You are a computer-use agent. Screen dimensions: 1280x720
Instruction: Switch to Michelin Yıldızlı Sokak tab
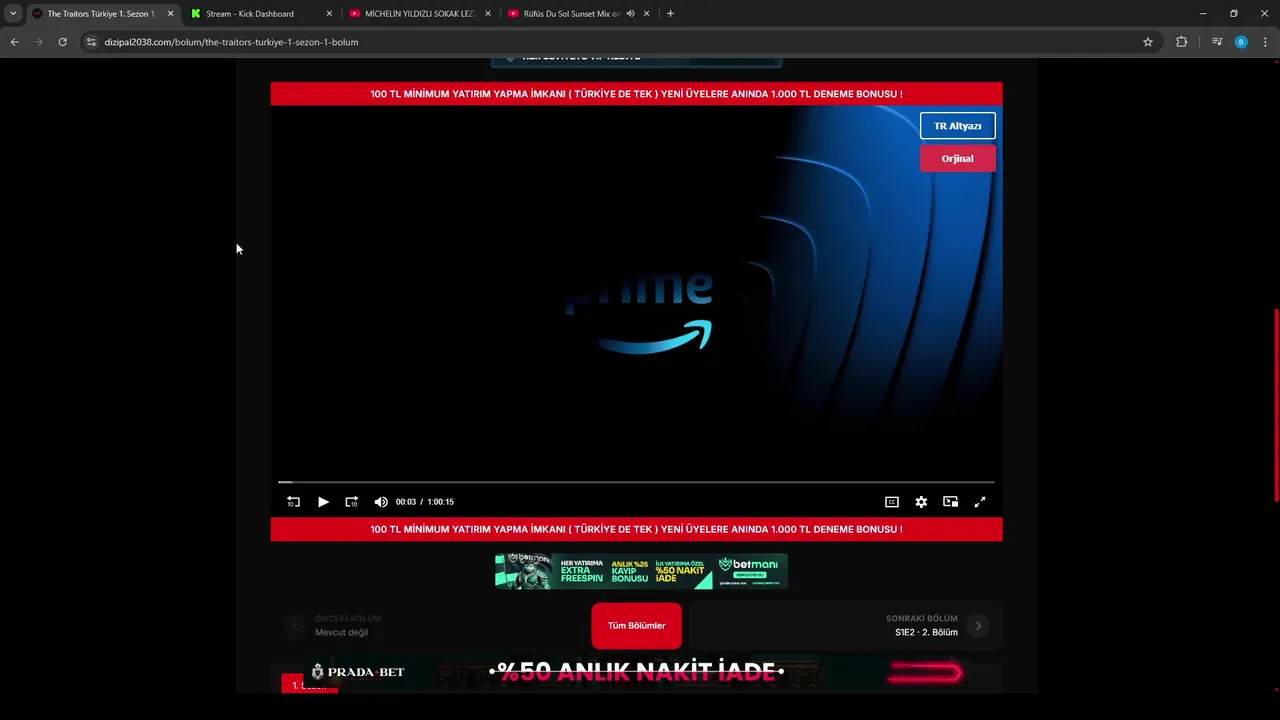click(420, 14)
